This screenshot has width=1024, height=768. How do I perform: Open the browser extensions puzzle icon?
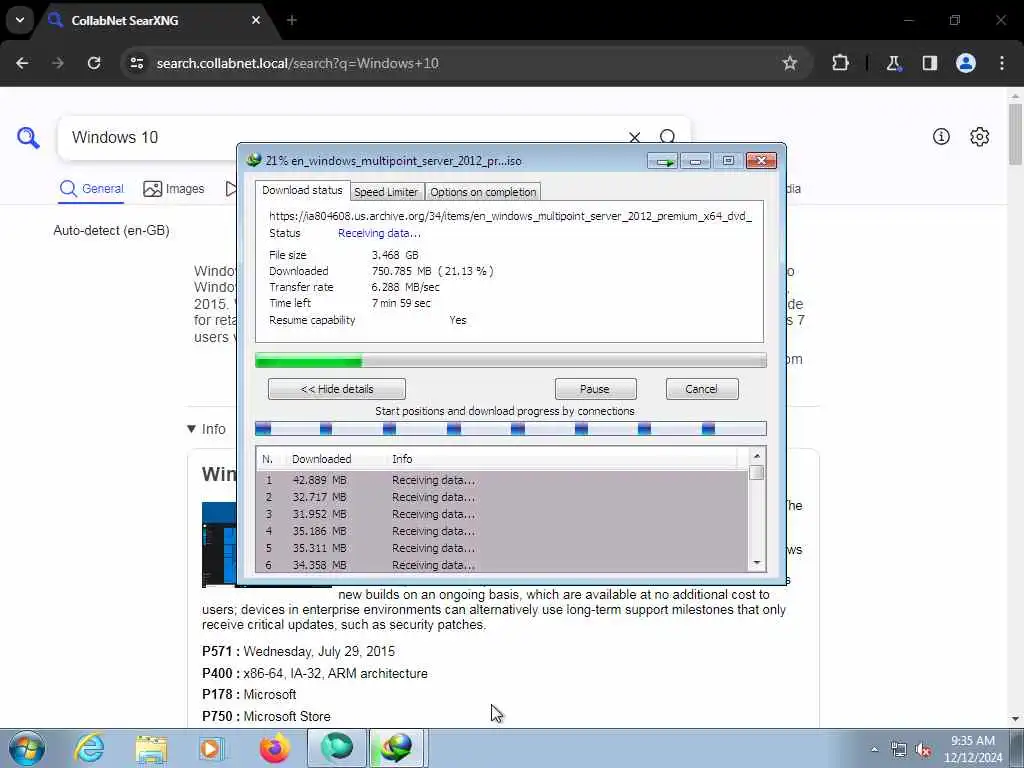(x=840, y=63)
